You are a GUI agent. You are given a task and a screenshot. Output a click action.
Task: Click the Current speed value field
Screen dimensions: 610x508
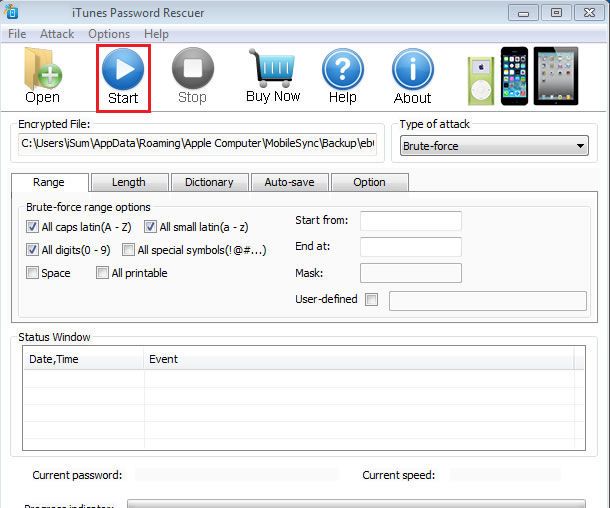click(x=505, y=475)
